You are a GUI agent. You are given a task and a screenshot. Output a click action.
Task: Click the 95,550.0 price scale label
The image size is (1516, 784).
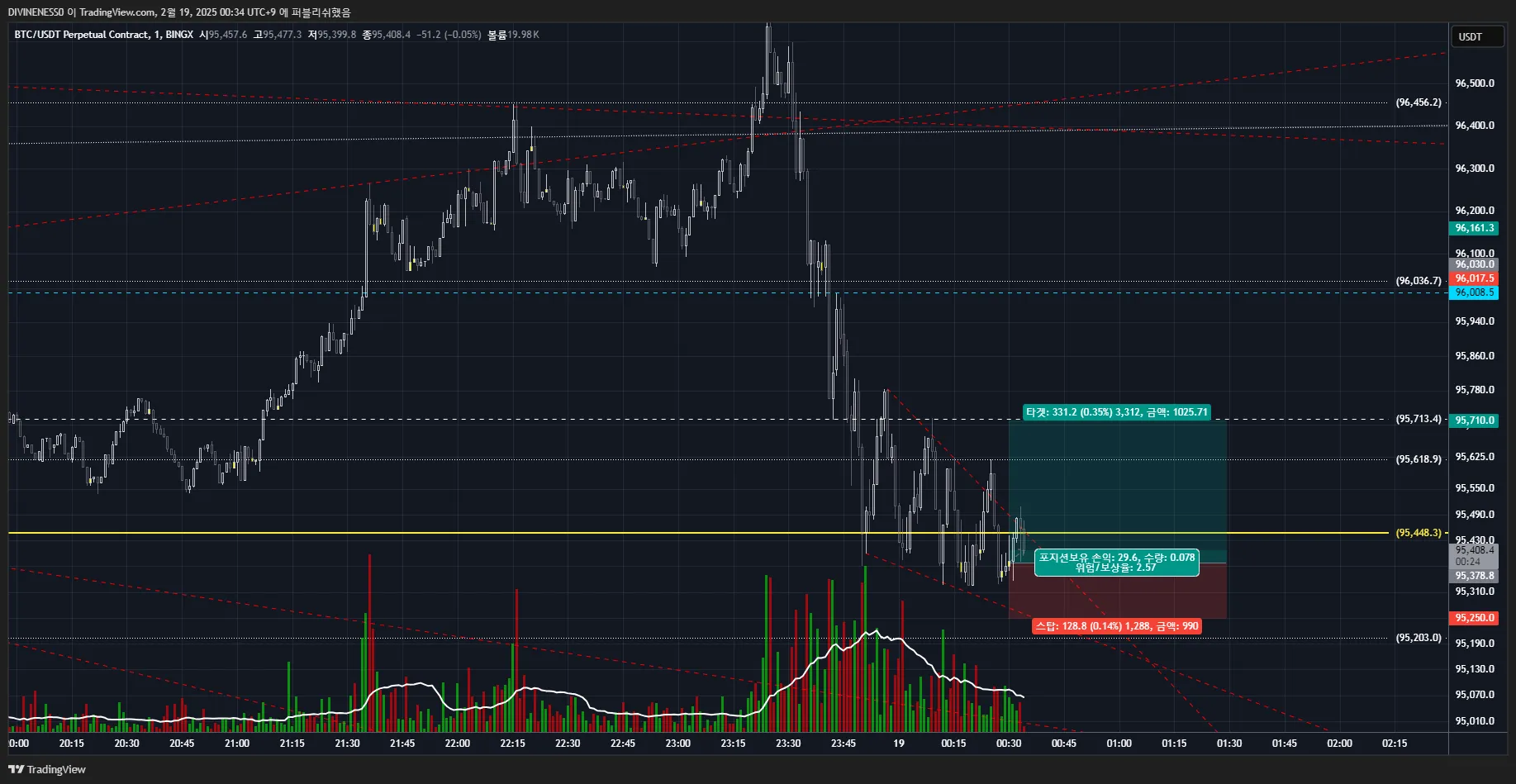1475,488
